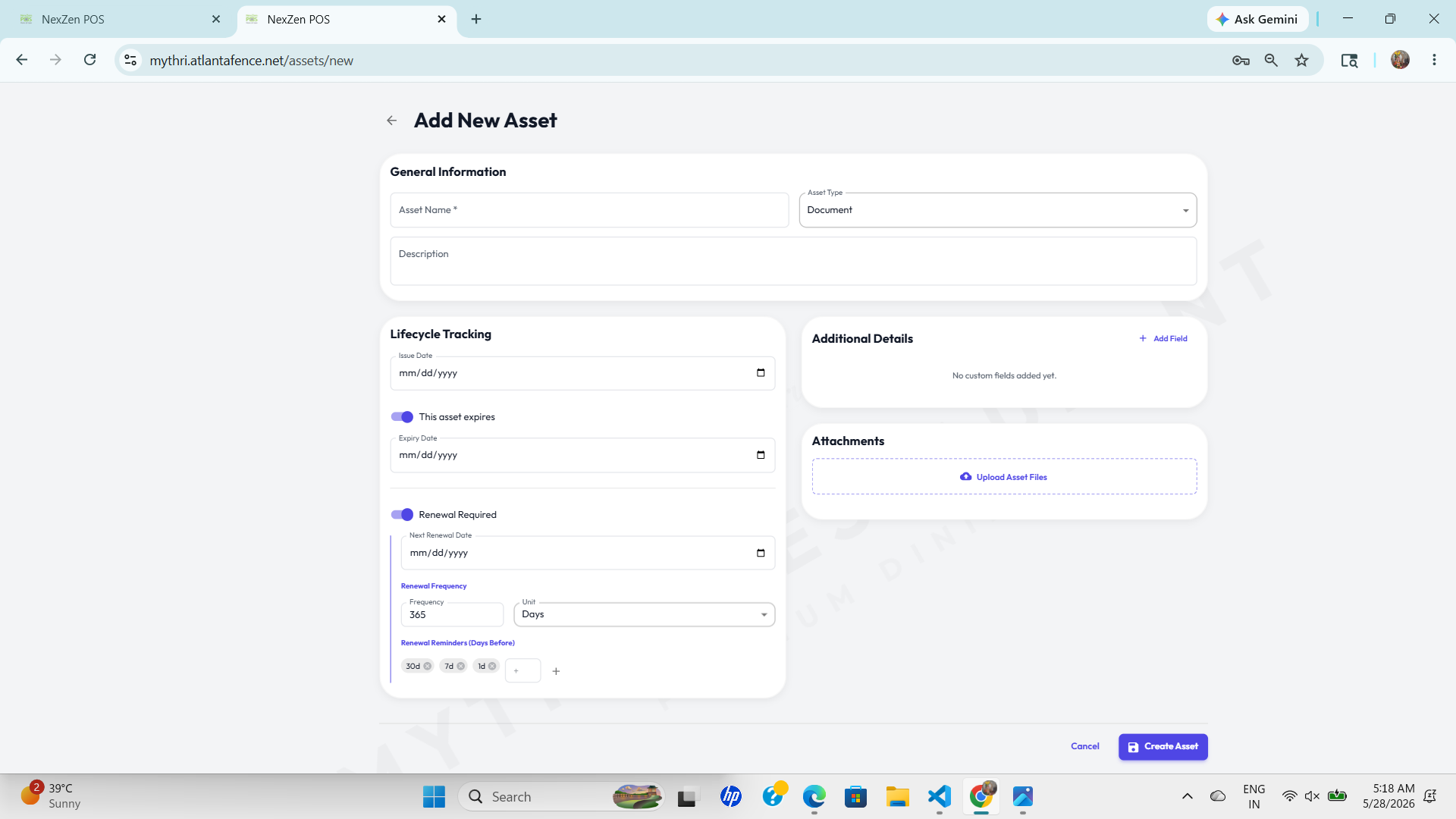This screenshot has width=1456, height=819.
Task: Expand the Unit dropdown showing Days
Action: [x=645, y=615]
